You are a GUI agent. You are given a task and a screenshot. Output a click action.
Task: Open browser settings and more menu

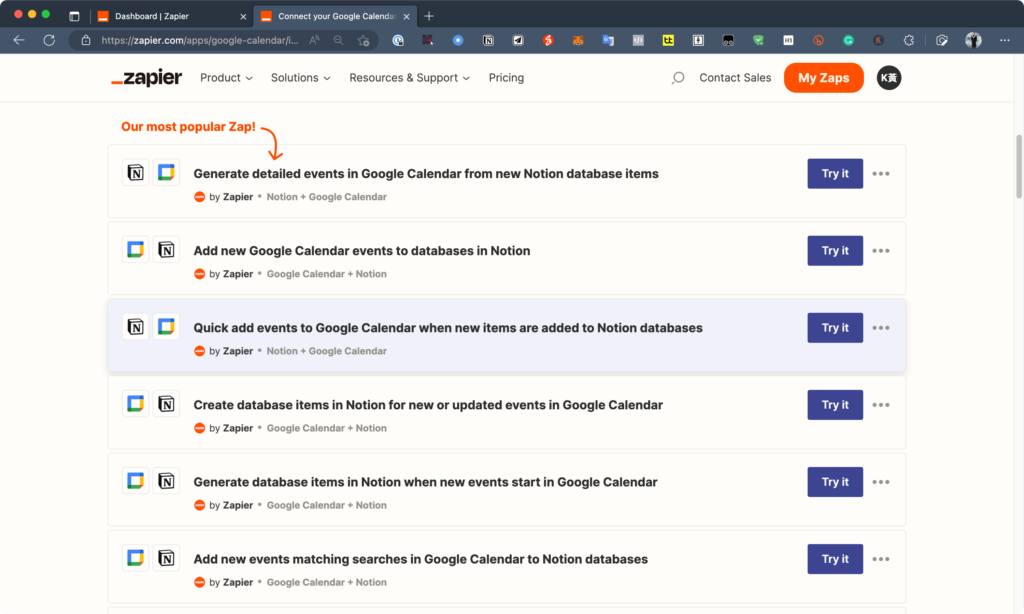click(x=1004, y=40)
